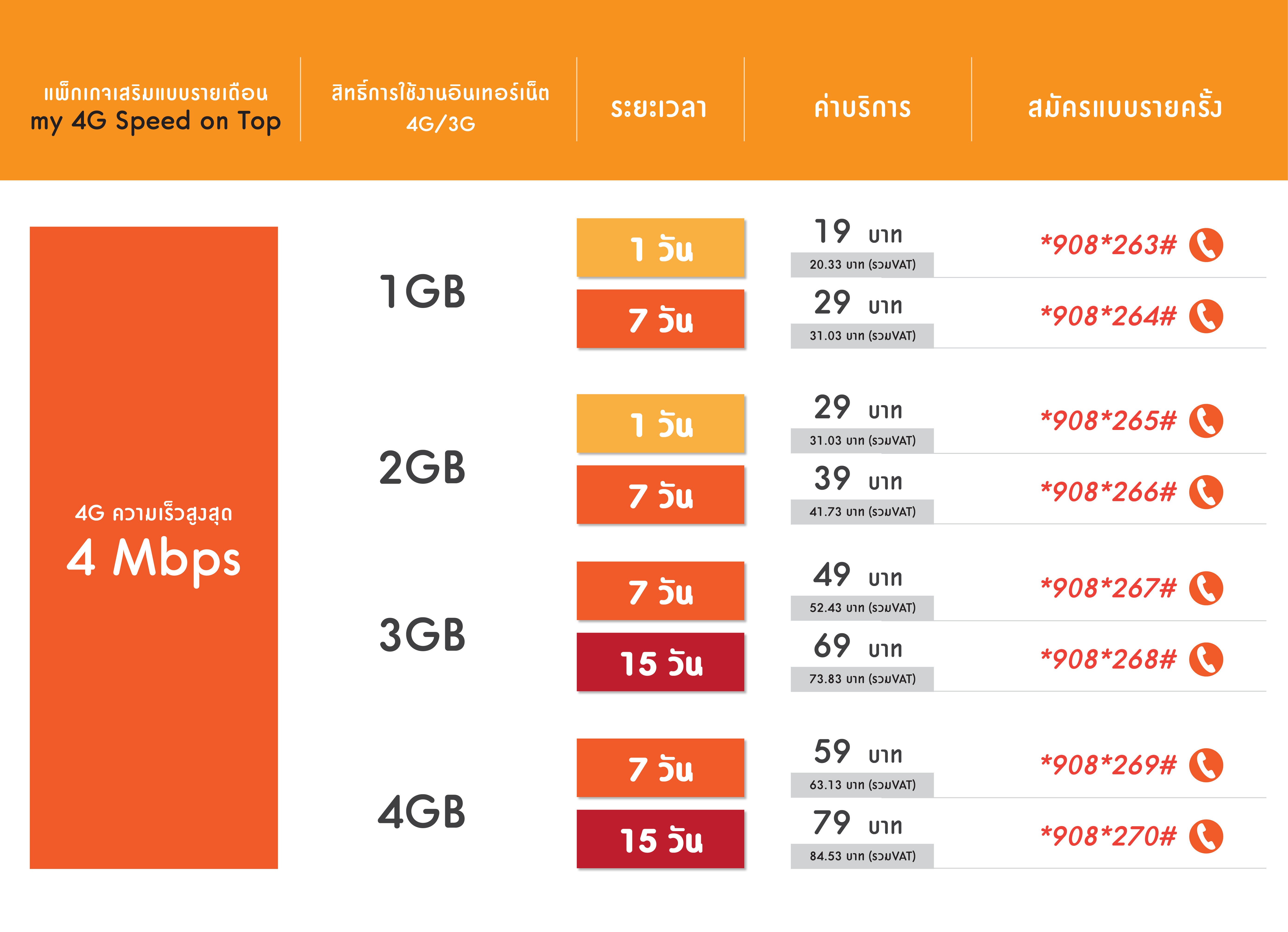Tap the phone icon next to *908*265#

click(1206, 421)
